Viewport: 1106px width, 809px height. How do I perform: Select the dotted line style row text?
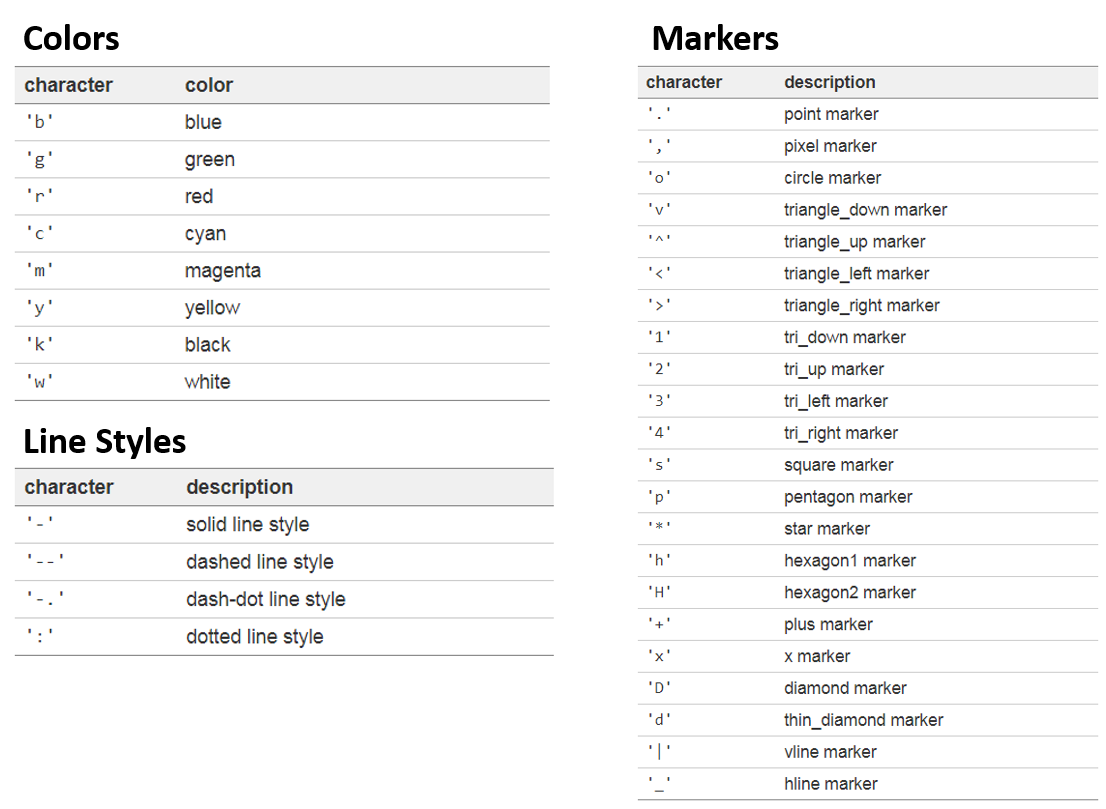click(x=255, y=637)
